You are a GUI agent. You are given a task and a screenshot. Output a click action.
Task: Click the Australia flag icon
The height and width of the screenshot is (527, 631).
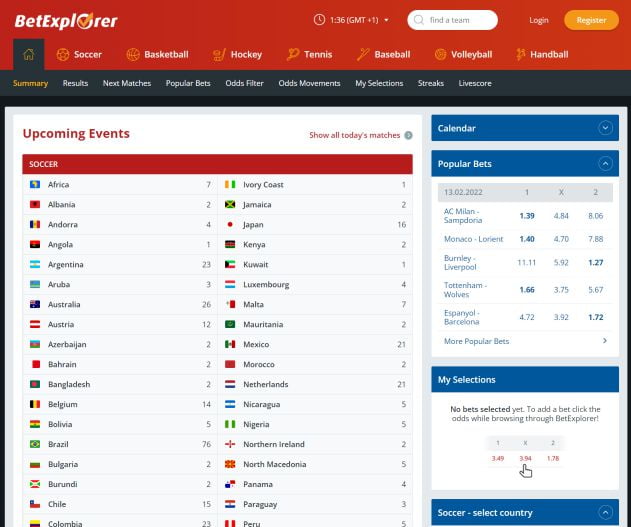click(35, 304)
